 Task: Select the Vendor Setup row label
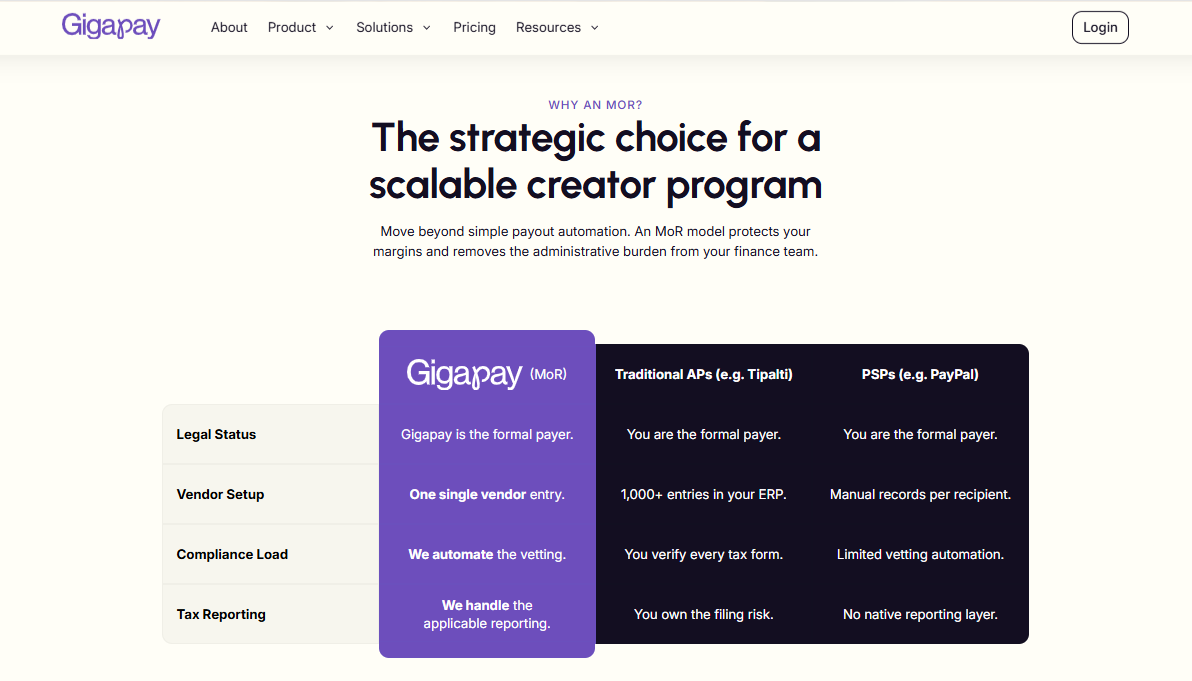click(x=220, y=495)
